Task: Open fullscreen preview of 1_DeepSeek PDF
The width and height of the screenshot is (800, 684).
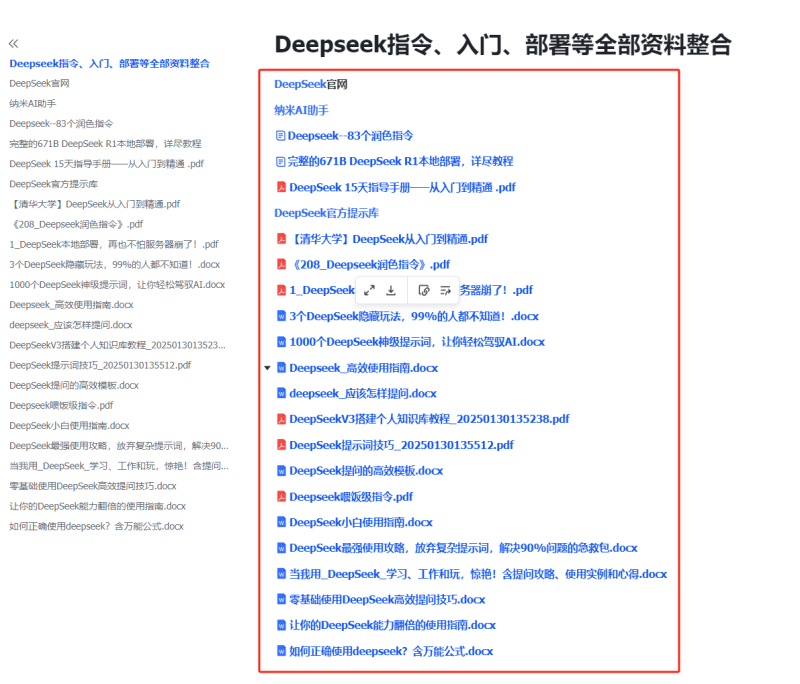Action: pyautogui.click(x=370, y=290)
